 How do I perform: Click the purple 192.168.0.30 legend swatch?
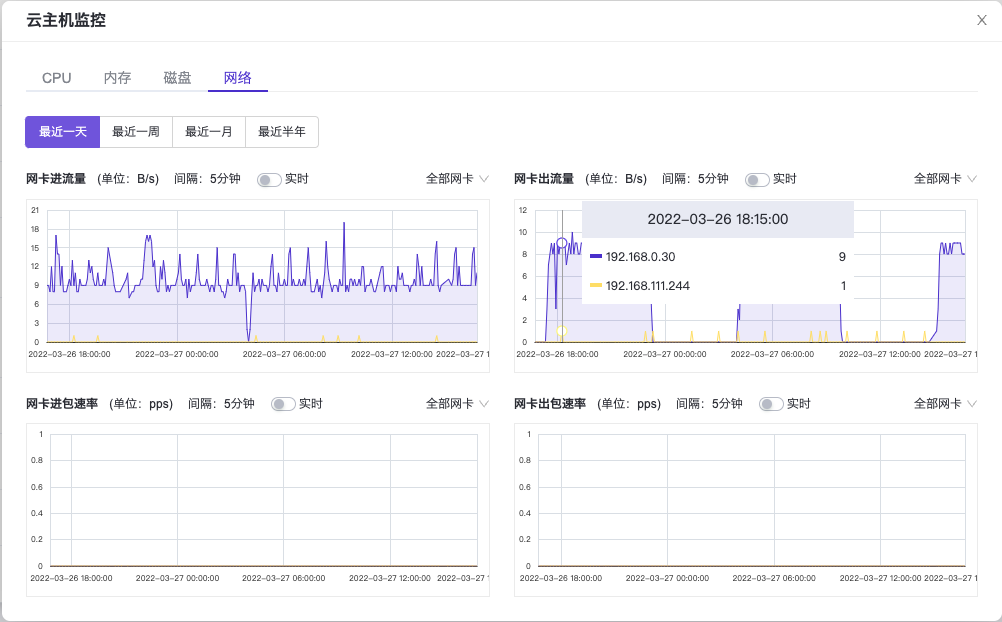(x=596, y=257)
